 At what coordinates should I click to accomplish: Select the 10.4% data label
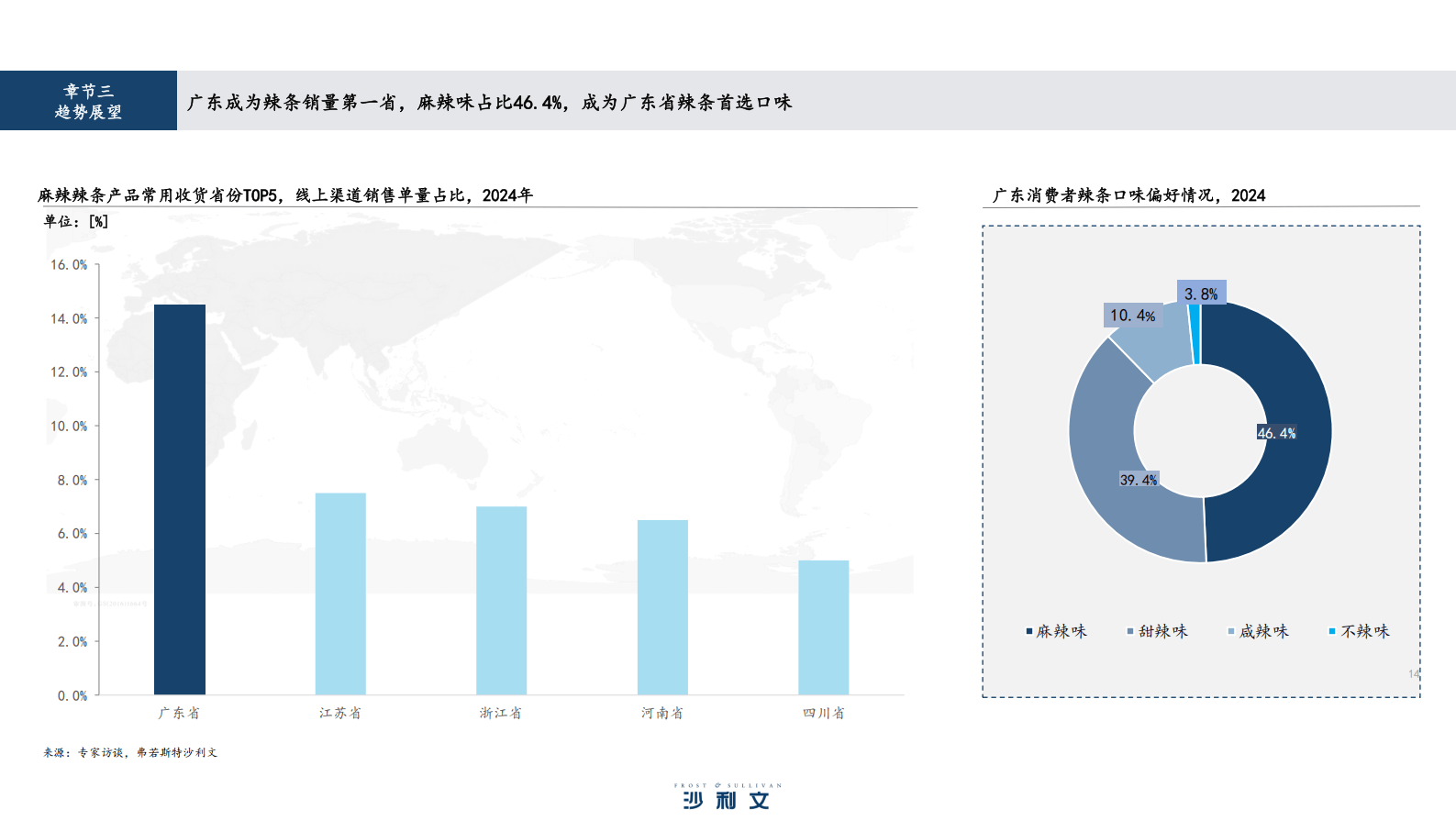click(x=1132, y=316)
